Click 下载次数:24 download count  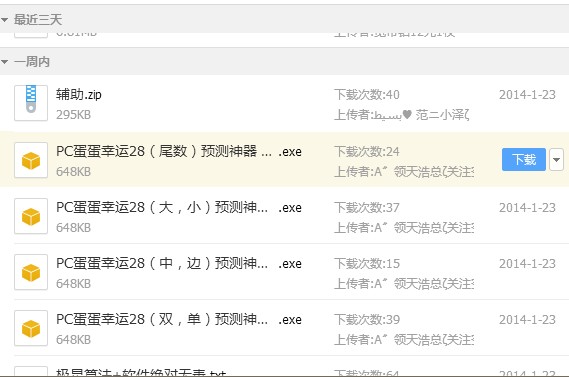pos(367,151)
